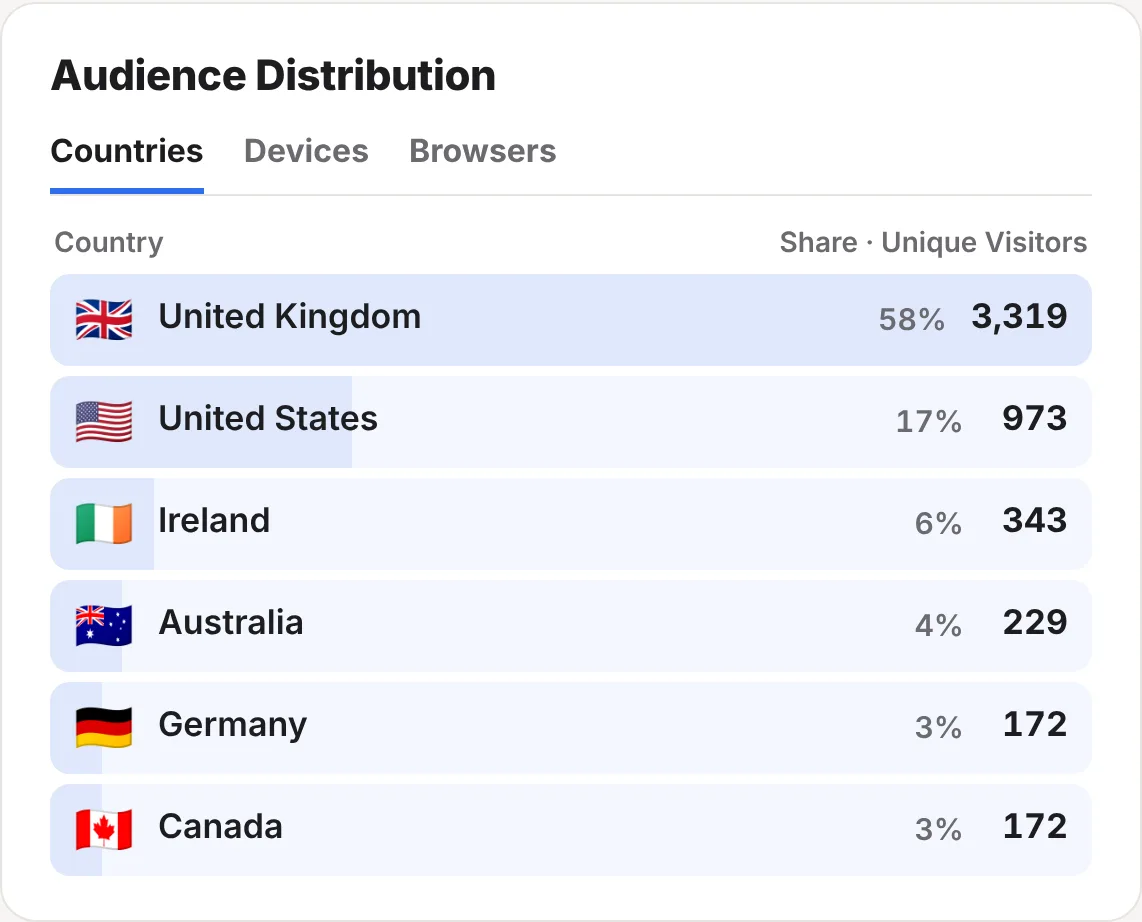Click the 343 visitors count
The width and height of the screenshot is (1142, 922).
tap(1035, 521)
